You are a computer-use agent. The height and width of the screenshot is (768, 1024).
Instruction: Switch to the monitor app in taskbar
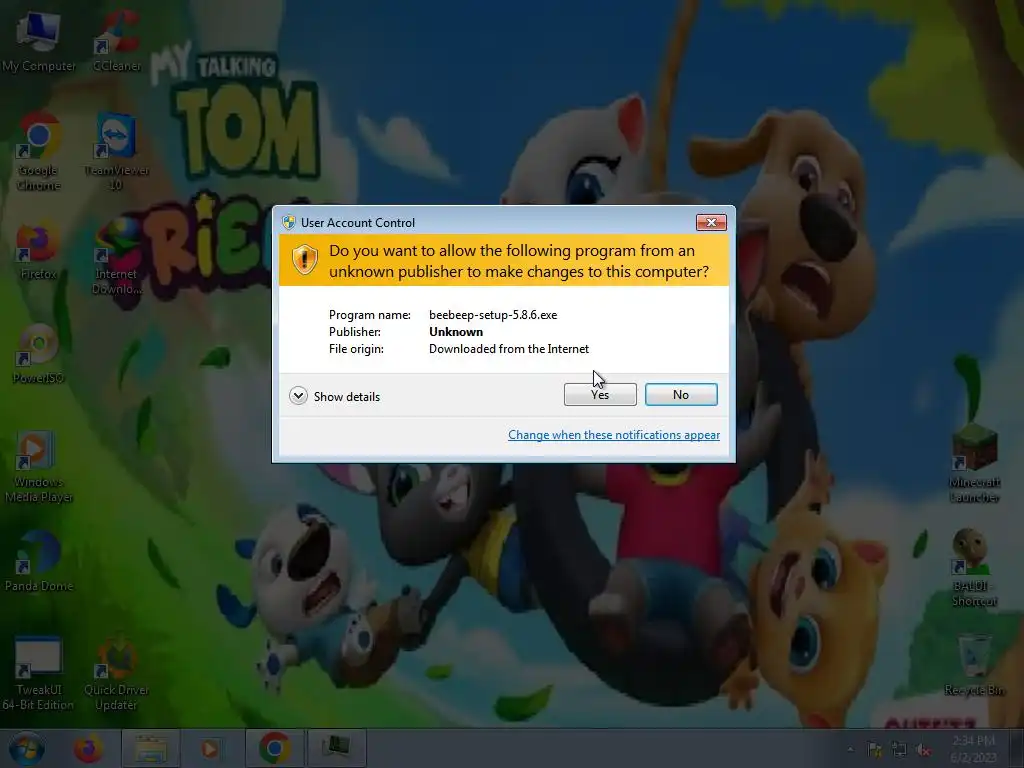pos(336,748)
